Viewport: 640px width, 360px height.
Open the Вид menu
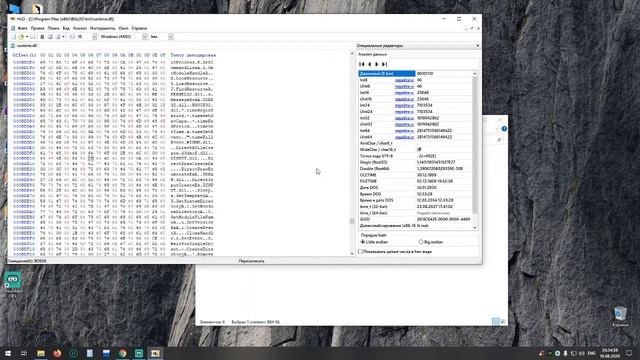coord(66,28)
